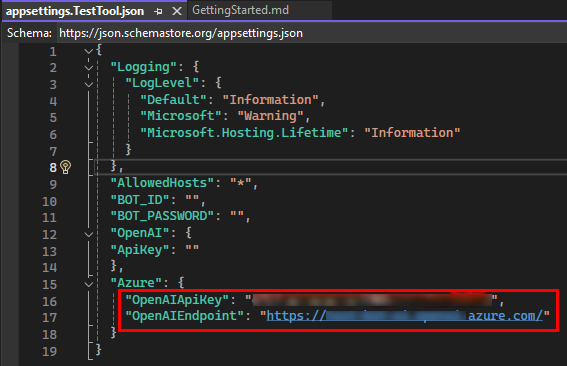Click the "BOT_ID" key
Viewport: 567px width, 366px height.
point(140,200)
